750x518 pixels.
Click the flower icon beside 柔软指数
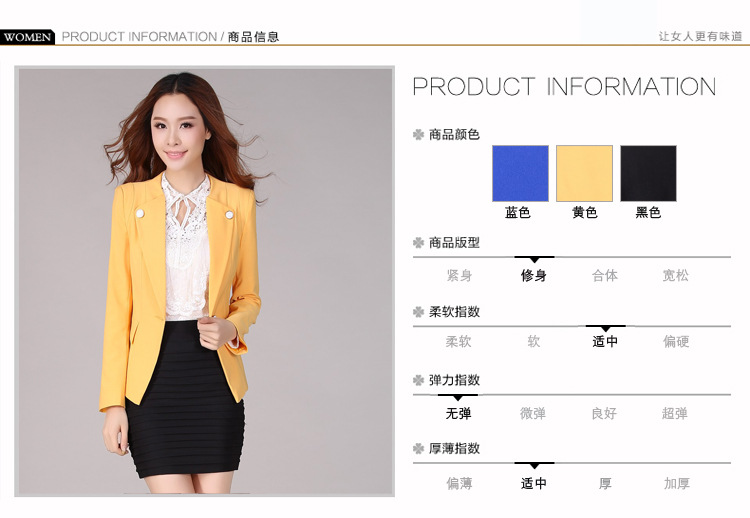(x=419, y=312)
